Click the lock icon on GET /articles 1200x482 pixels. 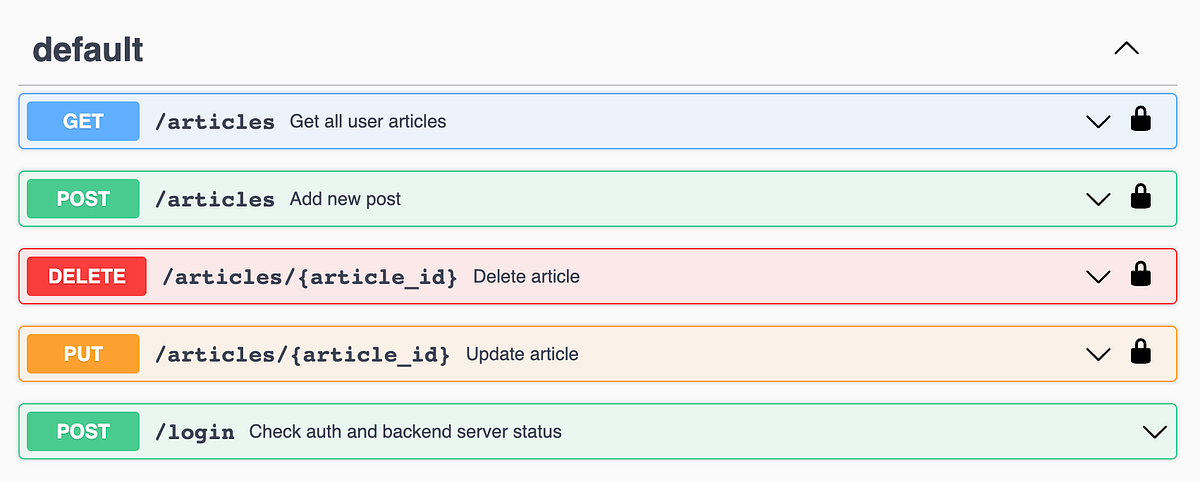pos(1140,120)
